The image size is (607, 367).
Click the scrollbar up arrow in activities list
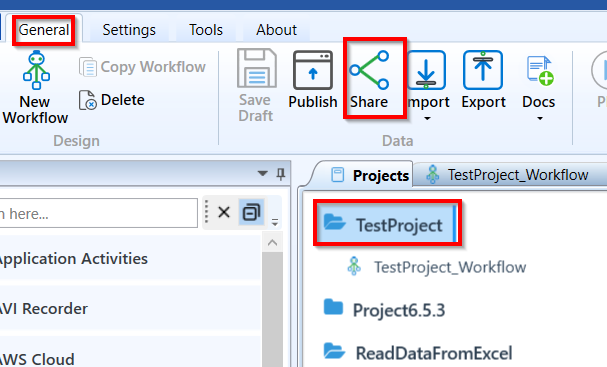[273, 243]
